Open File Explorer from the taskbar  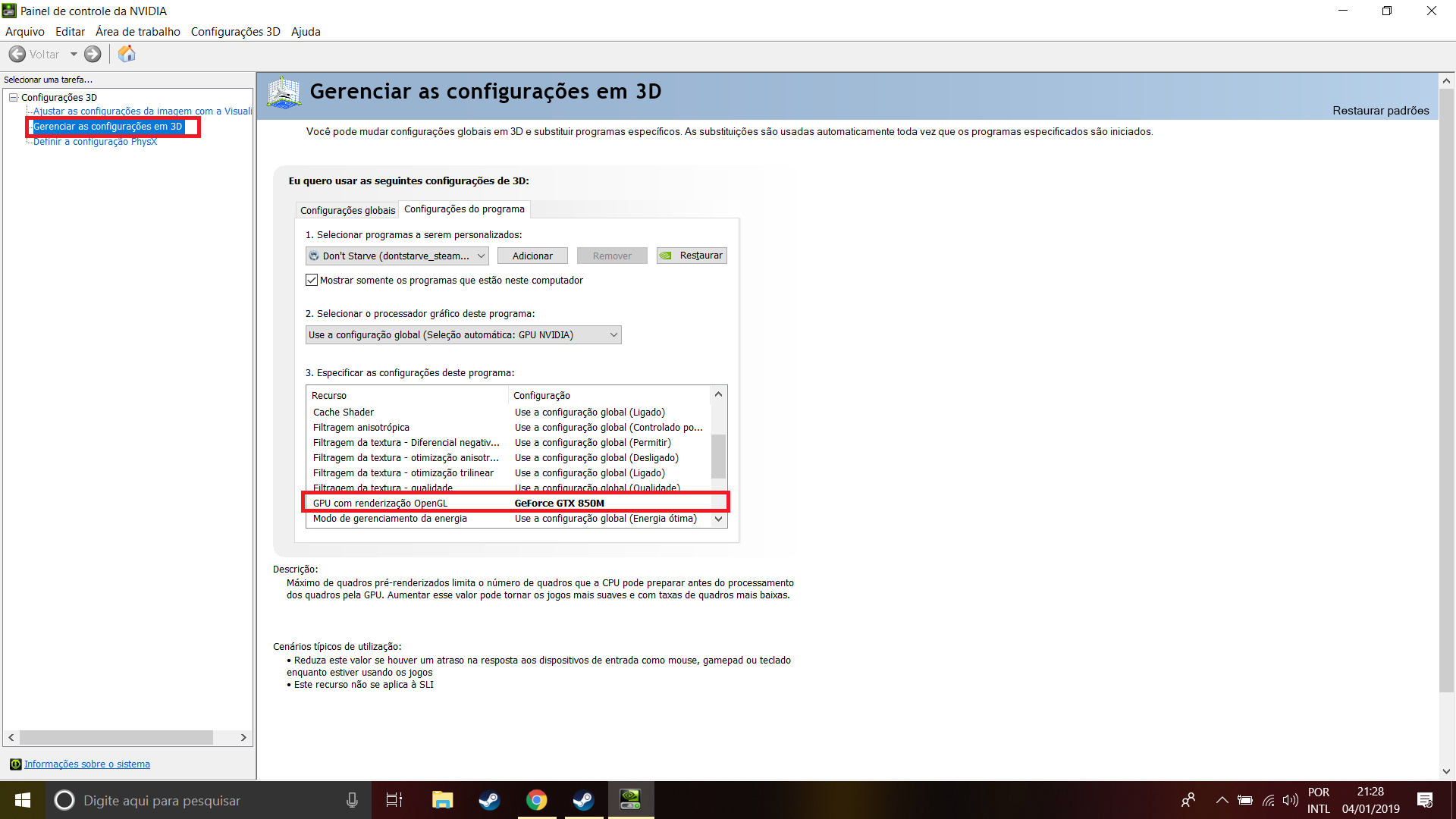[x=442, y=800]
